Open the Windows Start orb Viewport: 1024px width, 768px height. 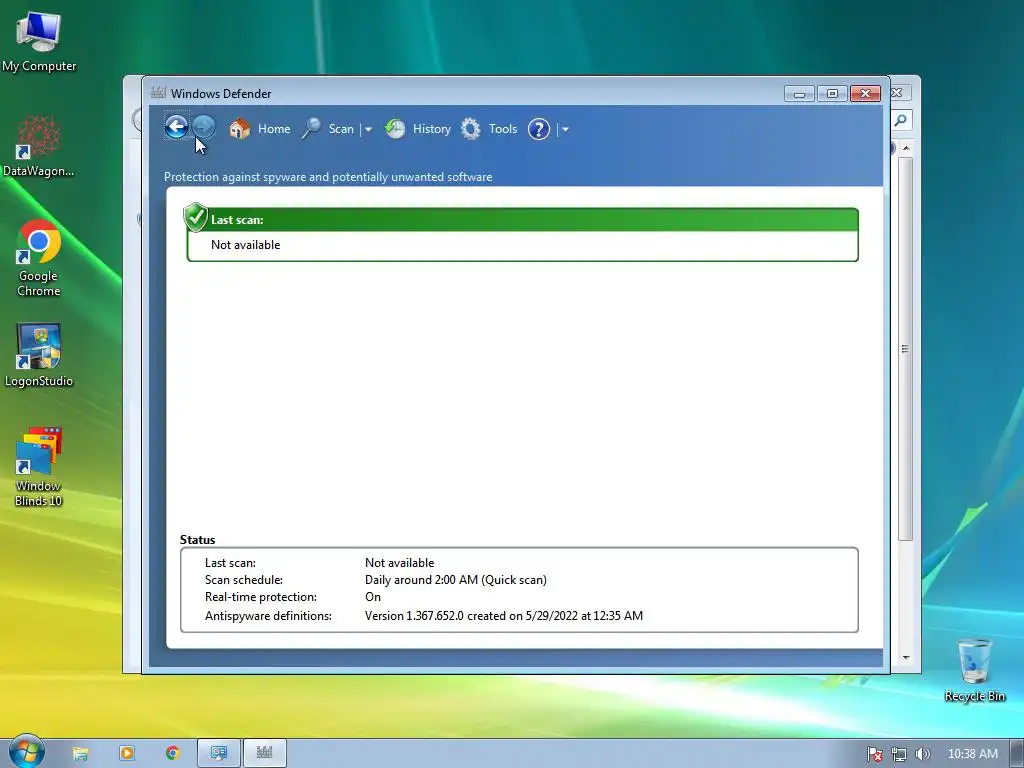(26, 752)
